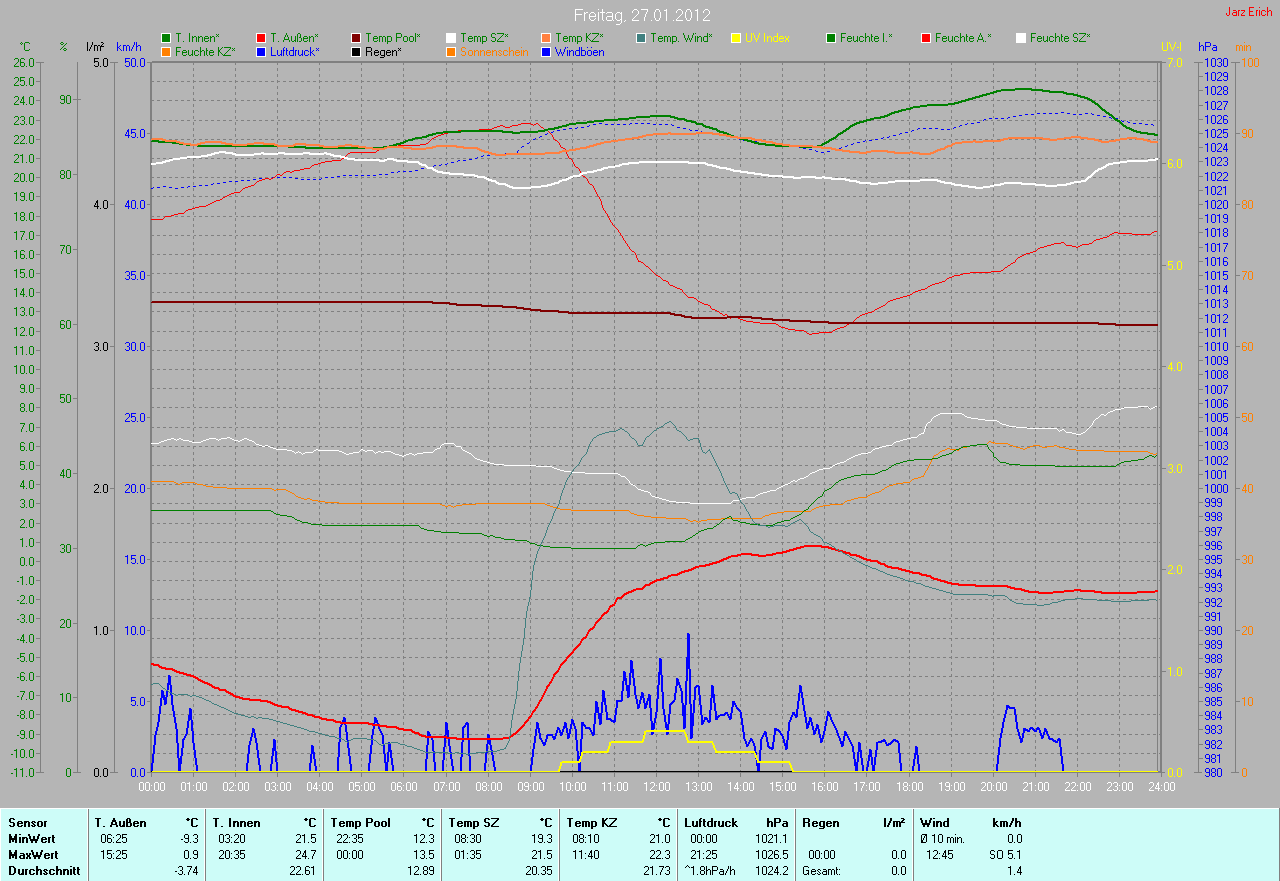Select the Temp KZ* legend label
The height and width of the screenshot is (881, 1280).
coord(579,38)
